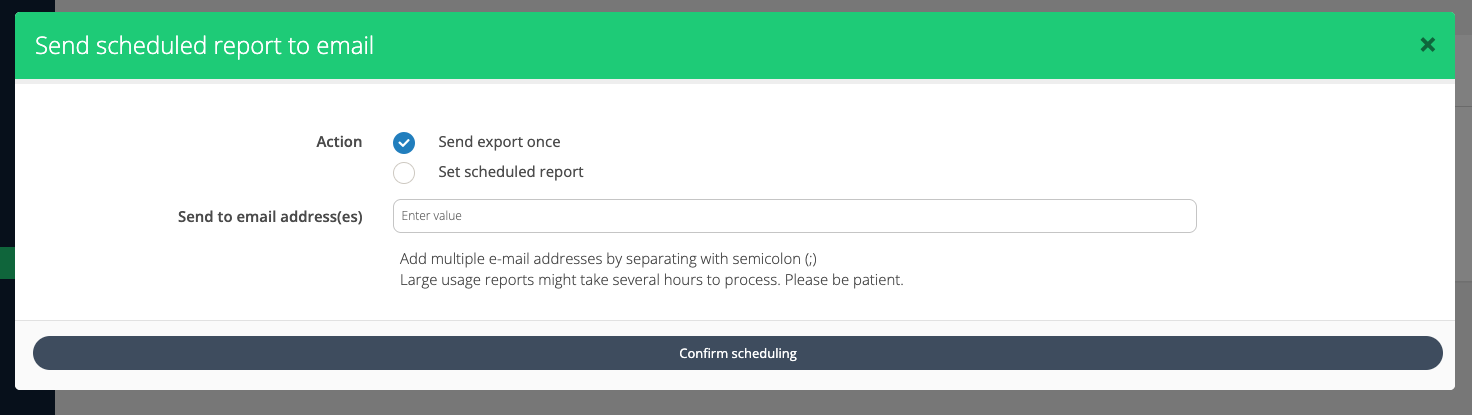Click the "Send to email address(es)" label
1472x415 pixels.
pyautogui.click(x=269, y=216)
